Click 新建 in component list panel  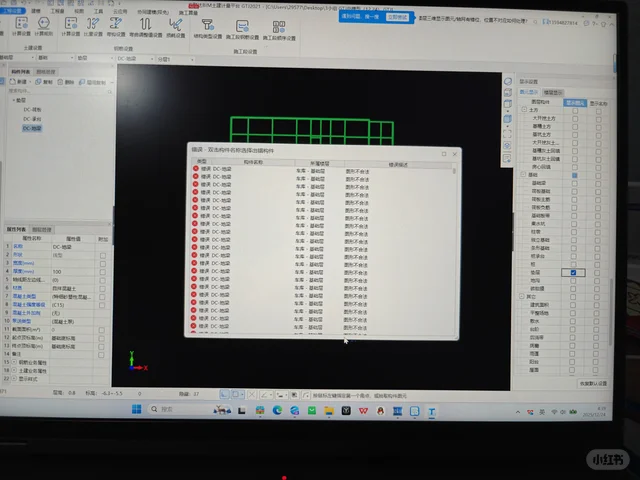point(19,82)
